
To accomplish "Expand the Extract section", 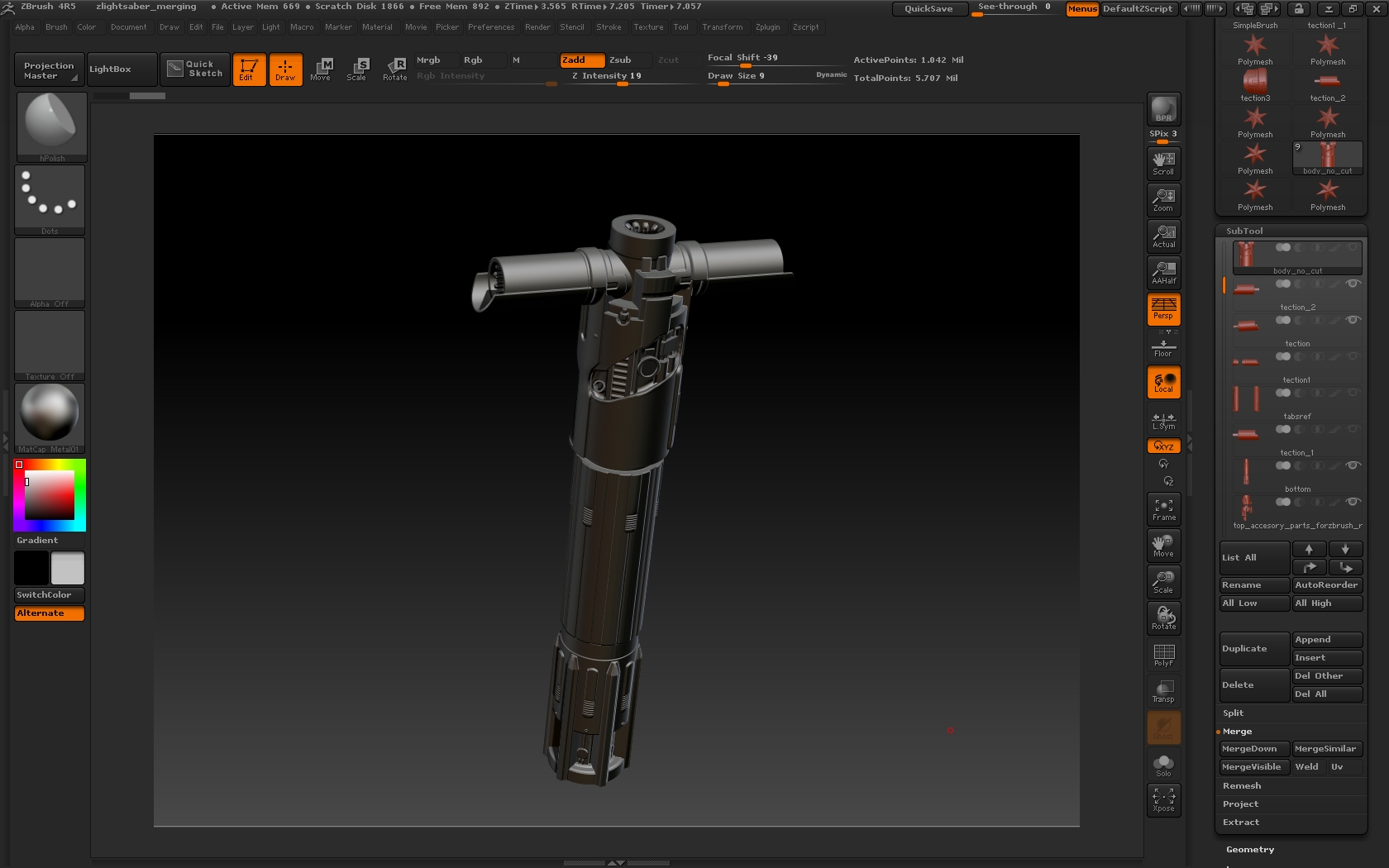I will point(1241,823).
